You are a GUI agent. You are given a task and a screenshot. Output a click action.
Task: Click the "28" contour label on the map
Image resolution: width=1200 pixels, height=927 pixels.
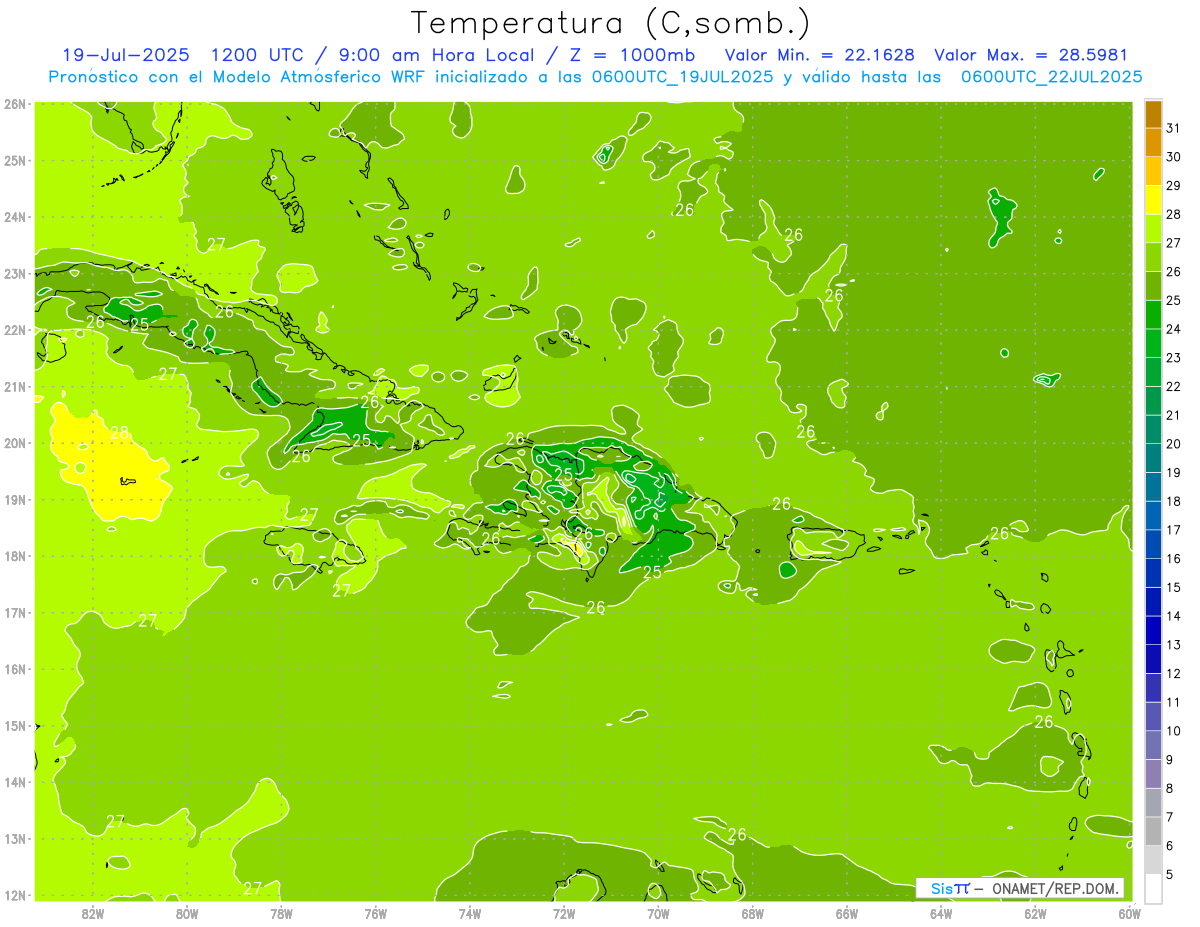(x=120, y=433)
